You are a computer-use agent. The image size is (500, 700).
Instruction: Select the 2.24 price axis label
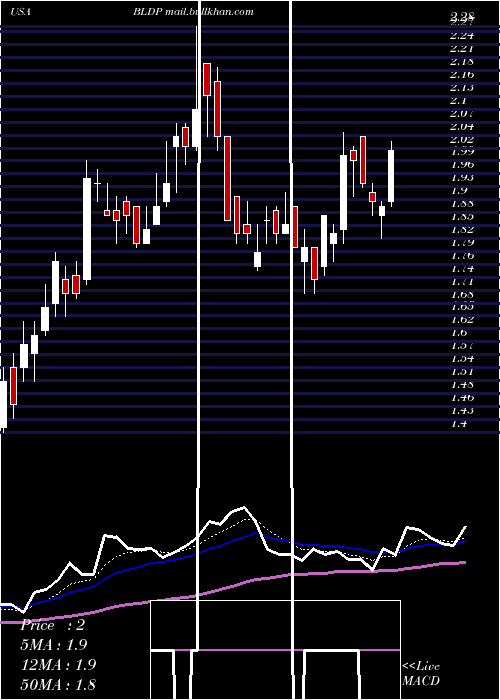(x=462, y=36)
